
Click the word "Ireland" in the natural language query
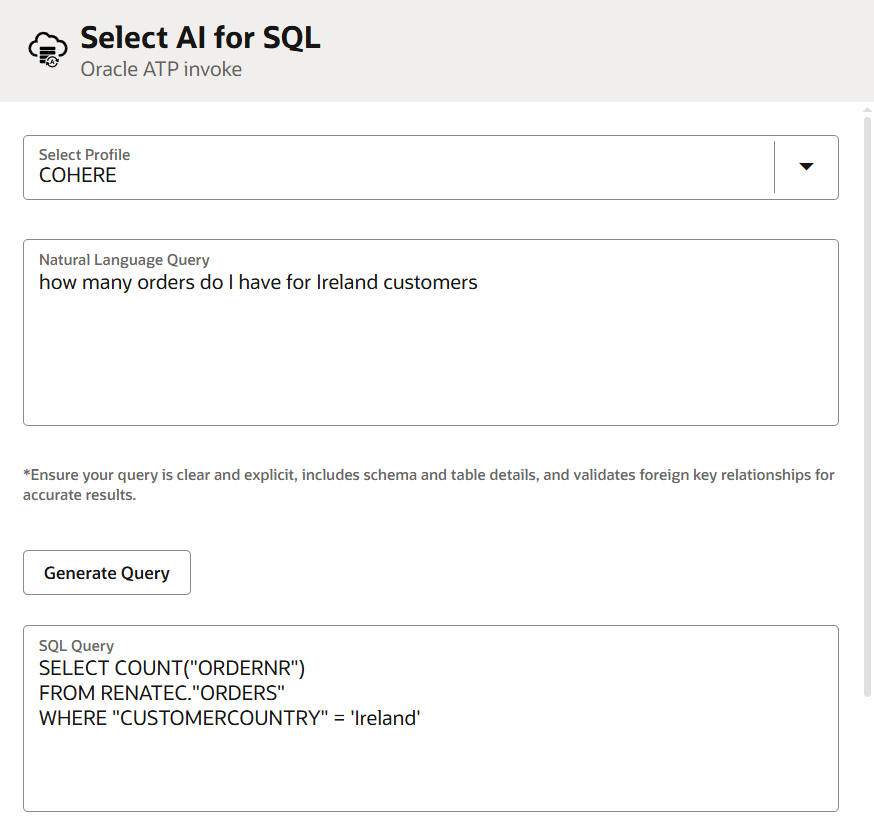click(347, 283)
